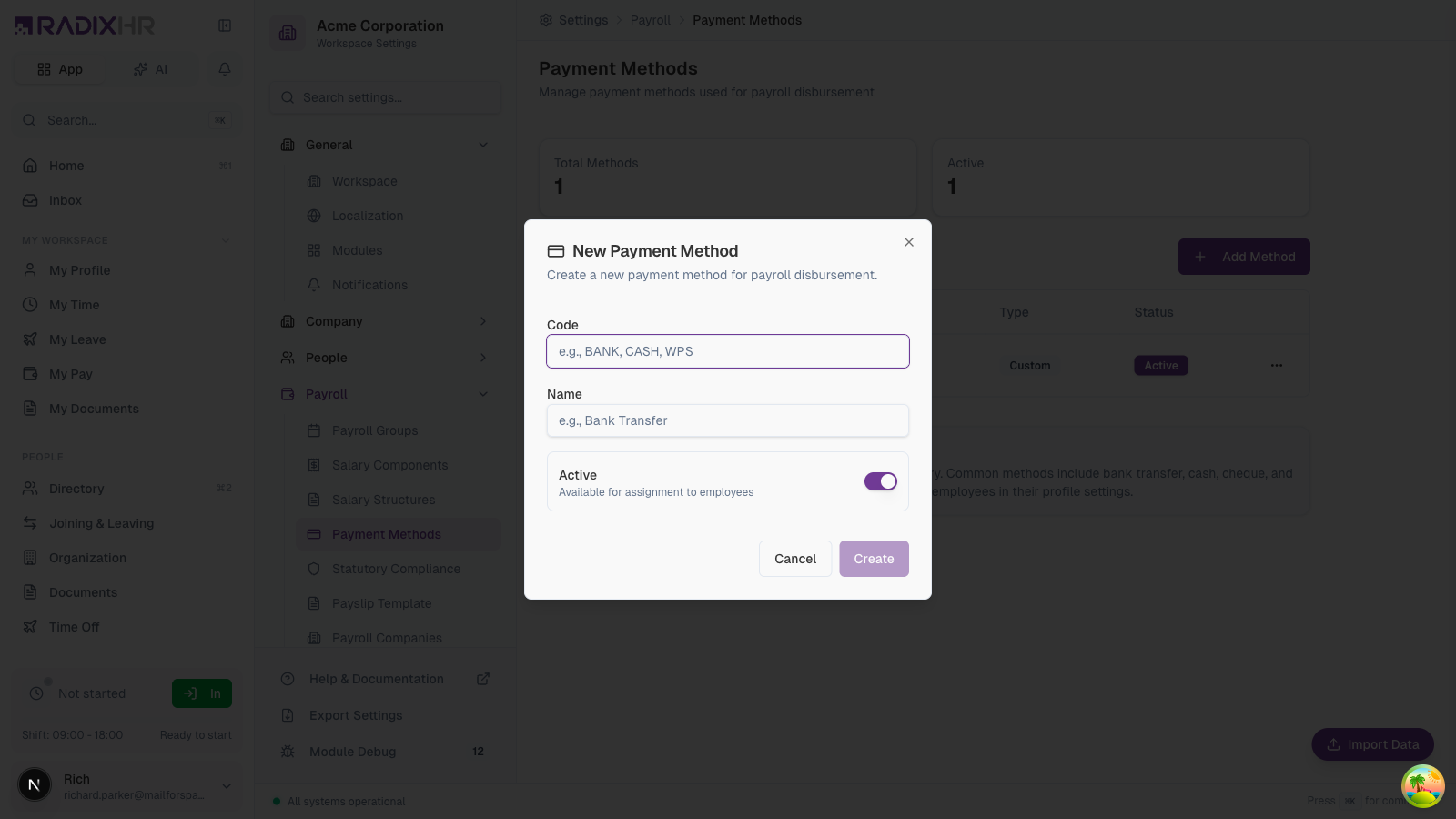Screen dimensions: 1456x819
Task: Click the Localization globe icon
Action: (314, 216)
